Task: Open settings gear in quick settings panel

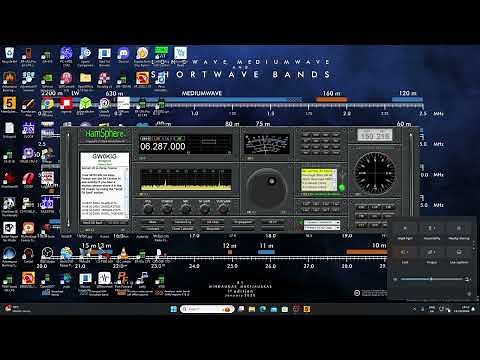Action: [x=469, y=294]
